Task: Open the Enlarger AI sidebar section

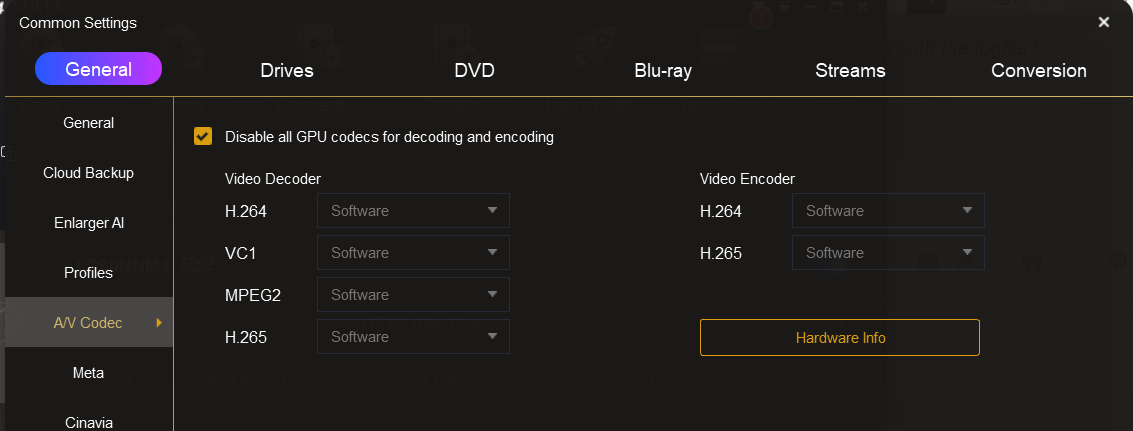Action: point(88,223)
